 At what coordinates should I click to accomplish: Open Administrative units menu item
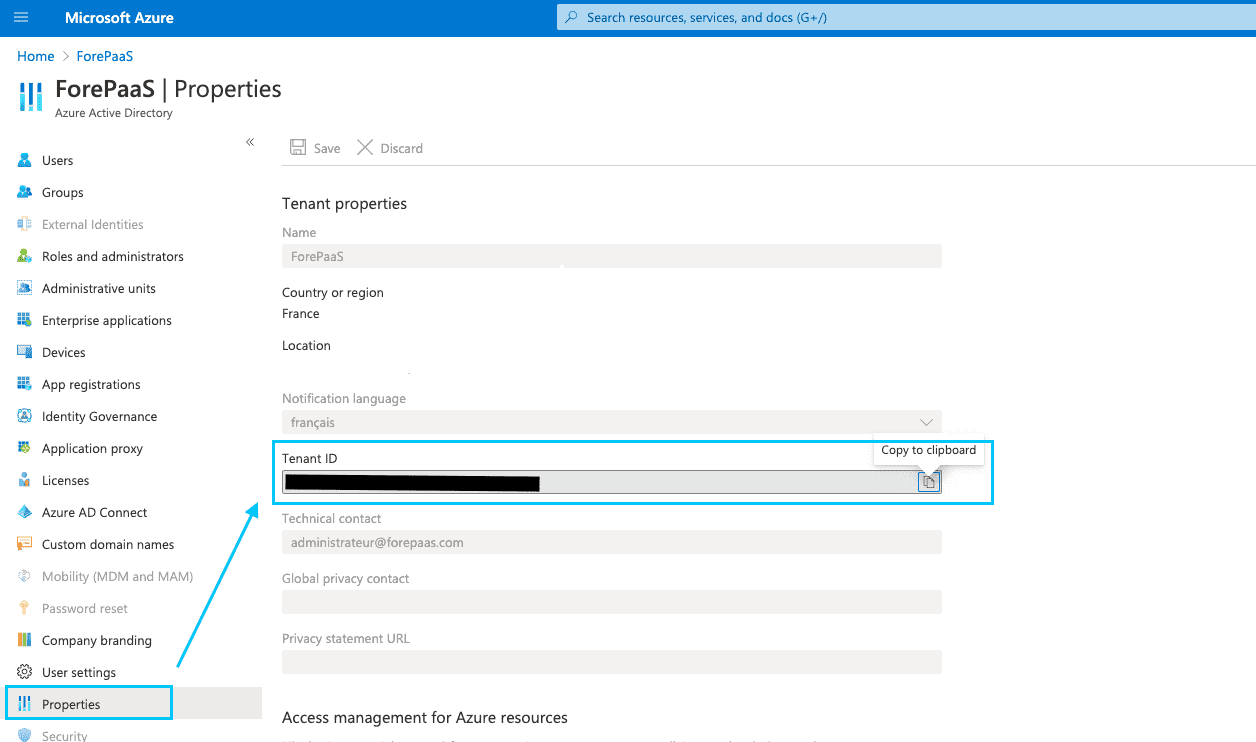[99, 288]
